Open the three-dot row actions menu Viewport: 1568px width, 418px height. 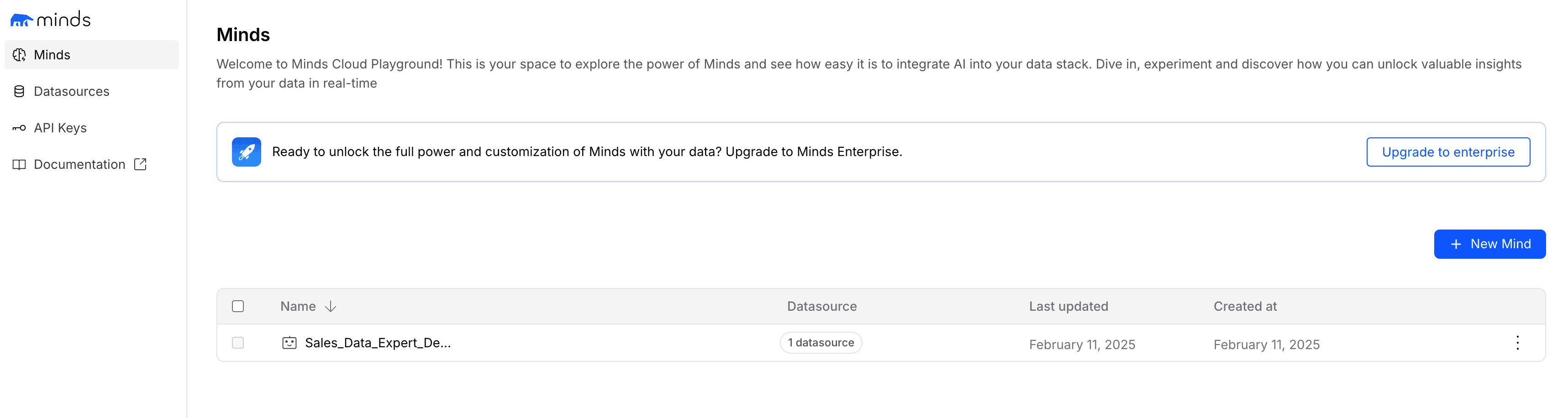tap(1517, 343)
